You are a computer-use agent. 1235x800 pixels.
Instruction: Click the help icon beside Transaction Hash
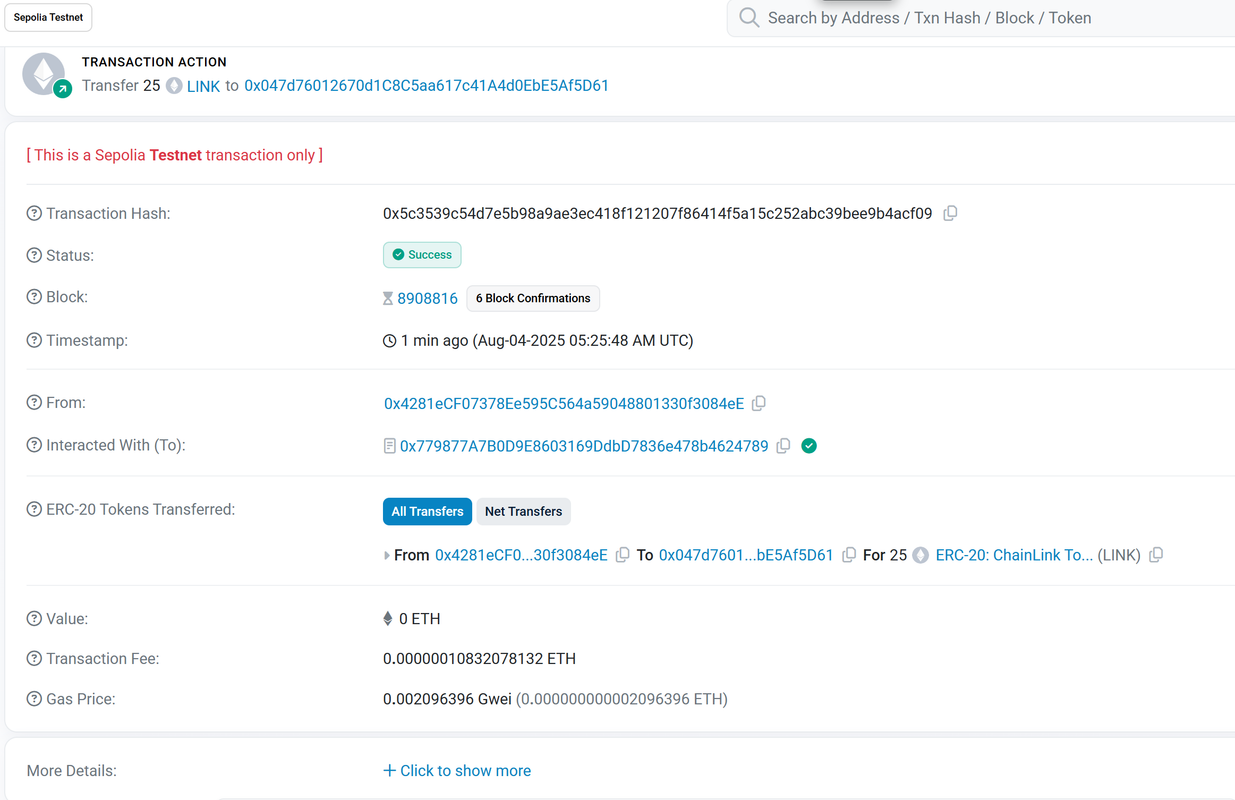[x=34, y=214]
